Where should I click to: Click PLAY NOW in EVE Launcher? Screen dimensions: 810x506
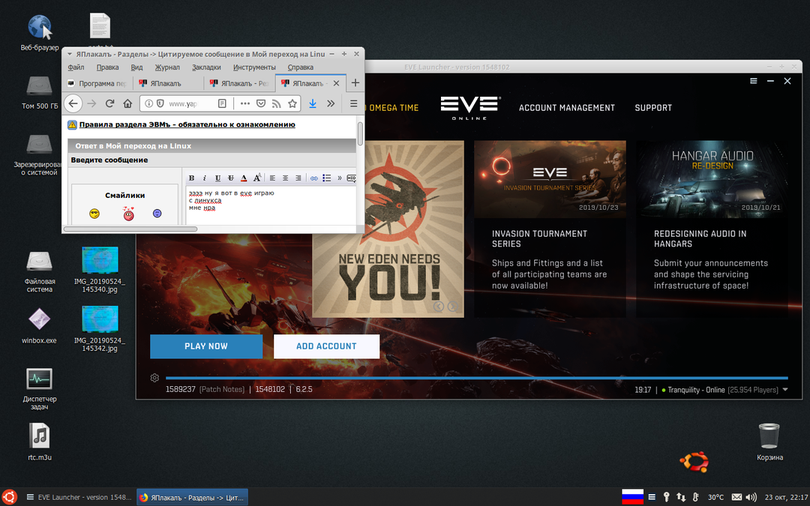(206, 346)
